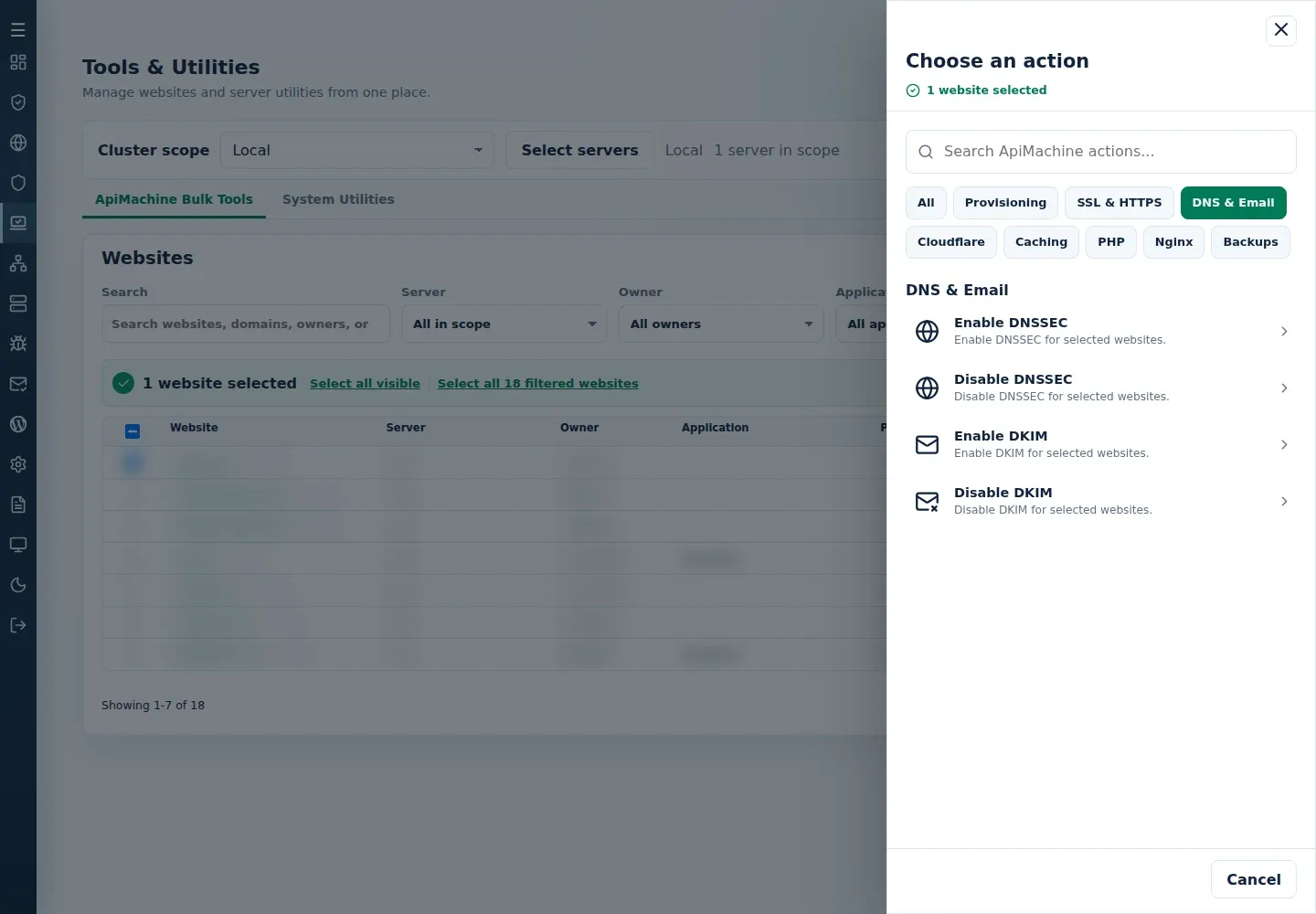Open the globe icon in the sidebar
Screen dimensions: 1316x914
(x=18, y=143)
